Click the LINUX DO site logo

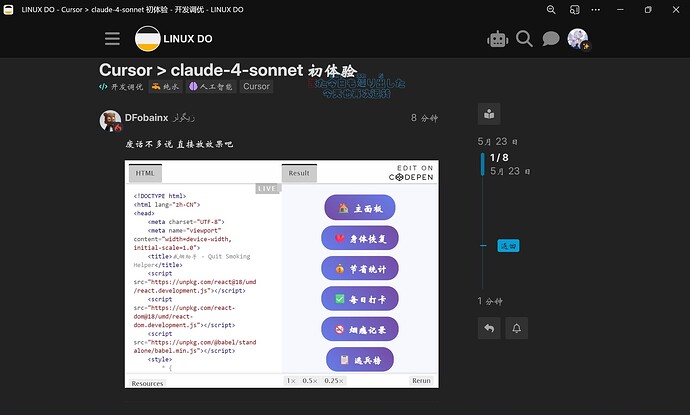(x=174, y=39)
